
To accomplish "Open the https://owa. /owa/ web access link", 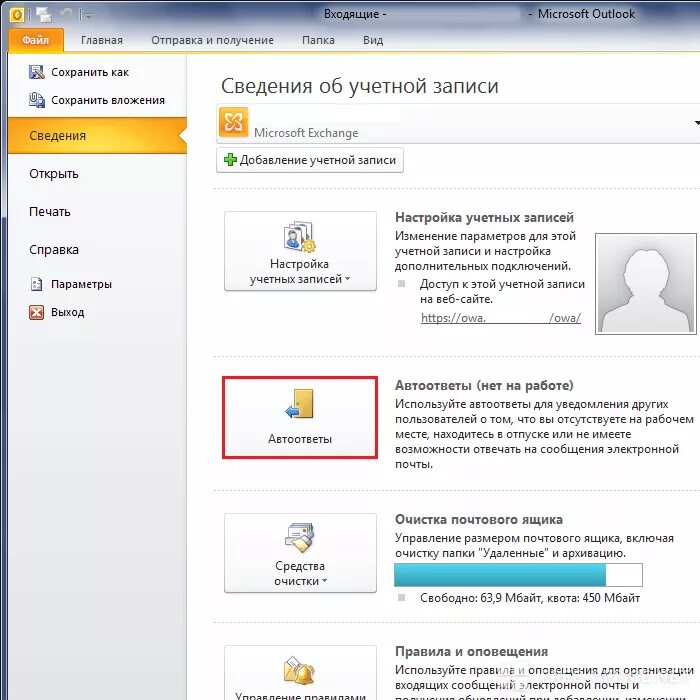I will [x=501, y=318].
